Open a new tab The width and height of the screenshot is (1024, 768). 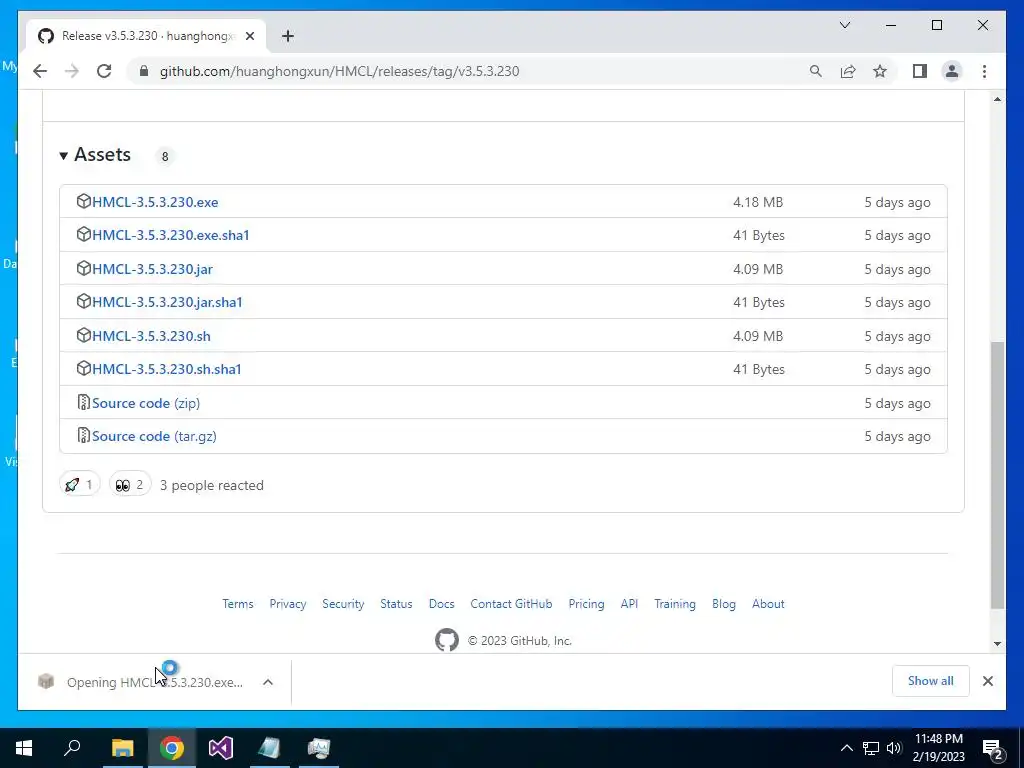288,36
